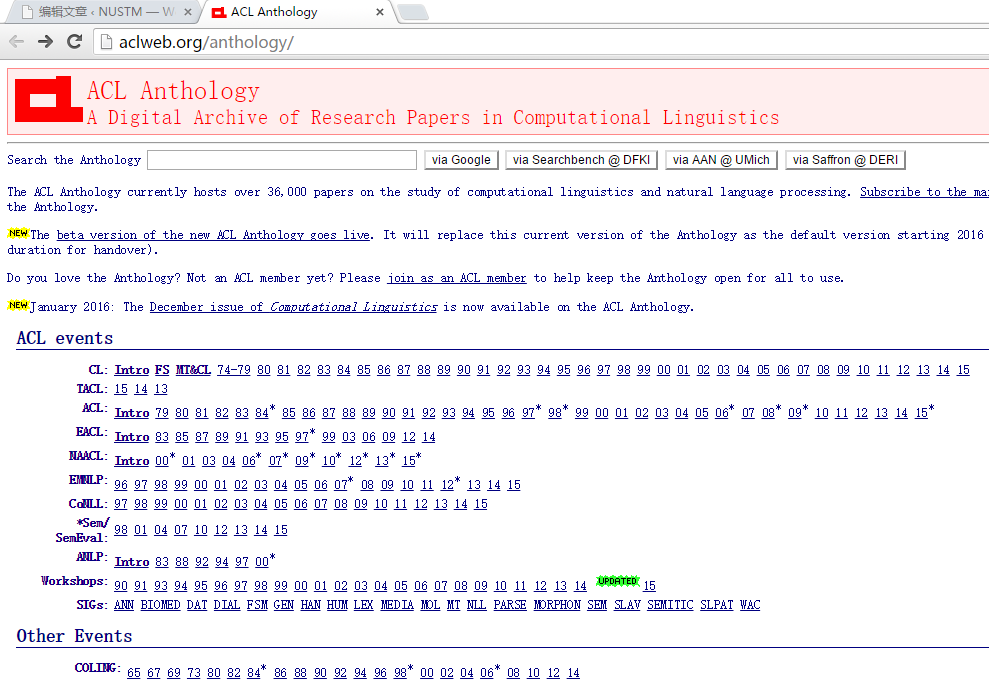This screenshot has width=989, height=685.
Task: Open ACL 06 proceedings
Action: 722,413
